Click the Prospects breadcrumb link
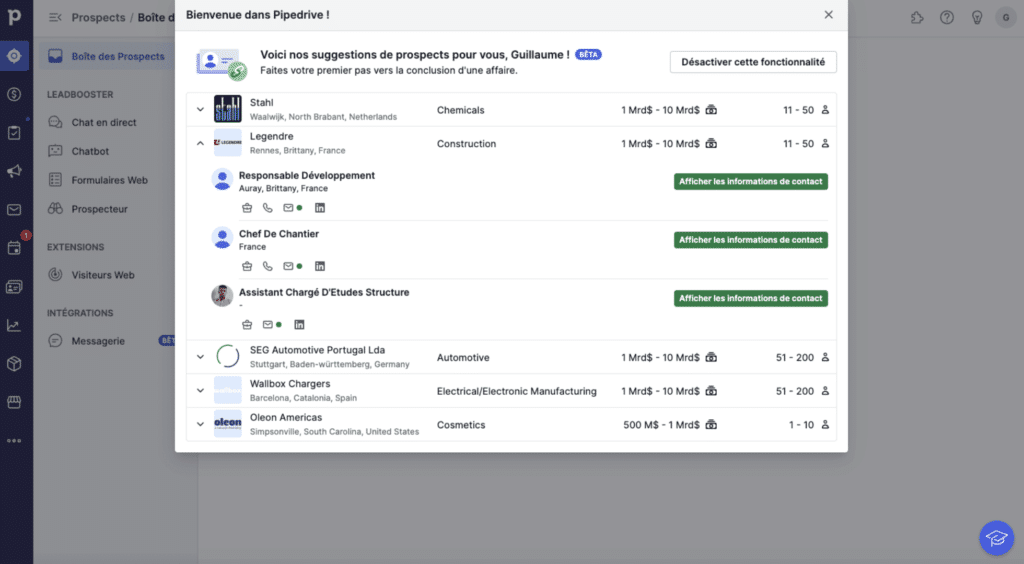 (x=98, y=18)
